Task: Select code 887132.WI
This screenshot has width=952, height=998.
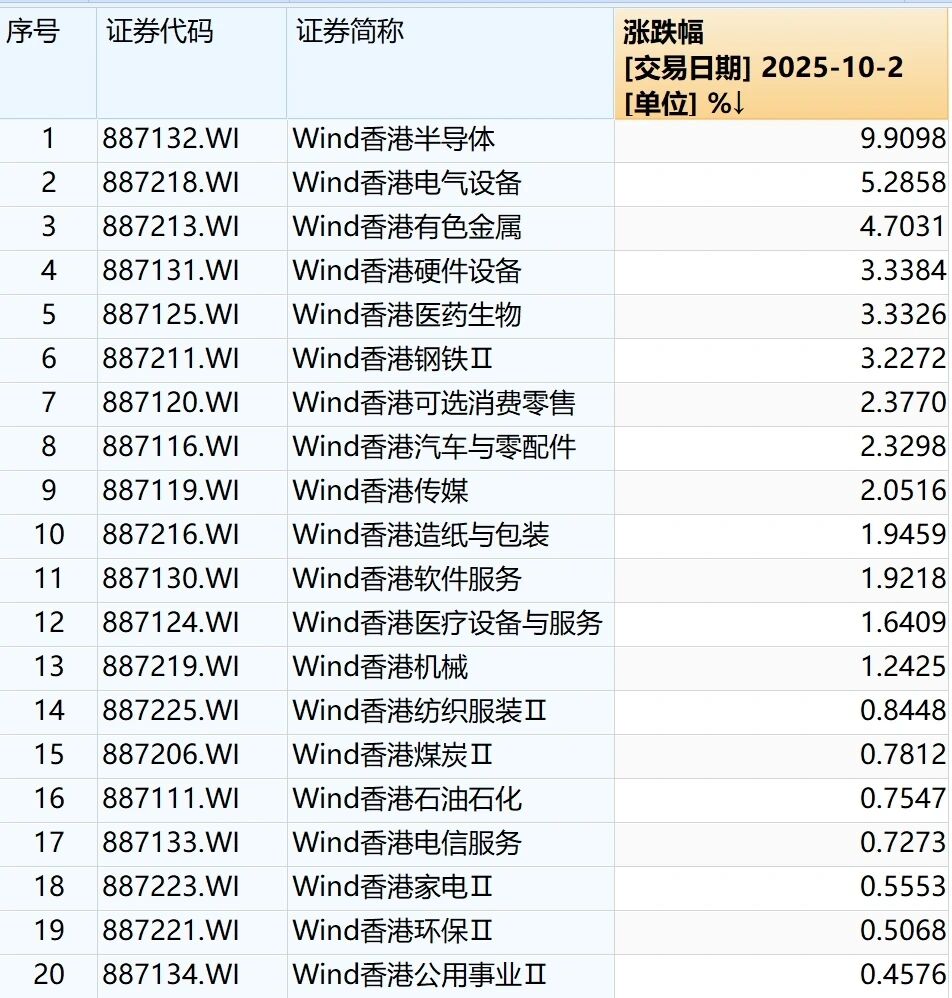Action: (171, 139)
